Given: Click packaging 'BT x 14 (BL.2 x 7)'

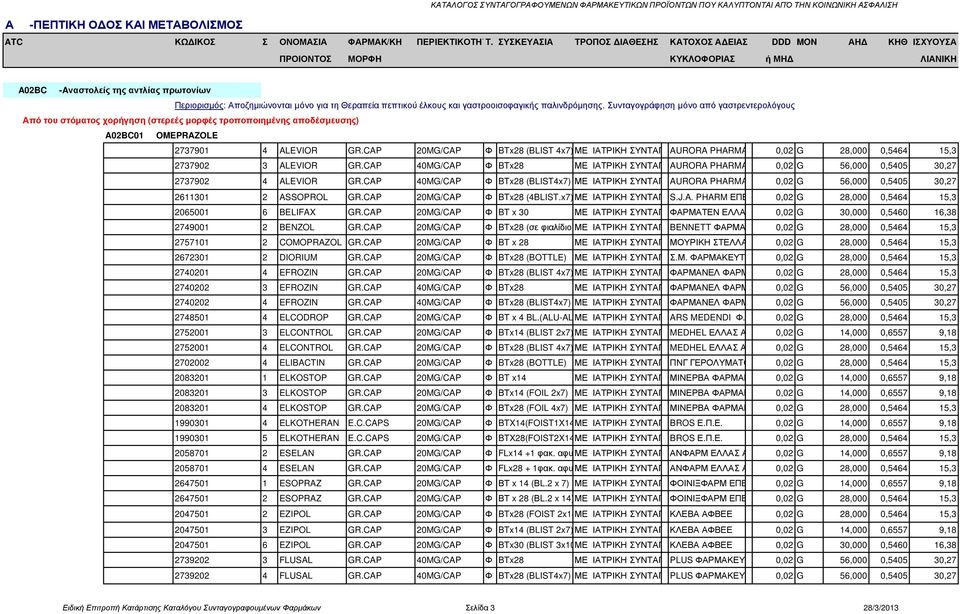Looking at the screenshot, I should (x=533, y=484).
